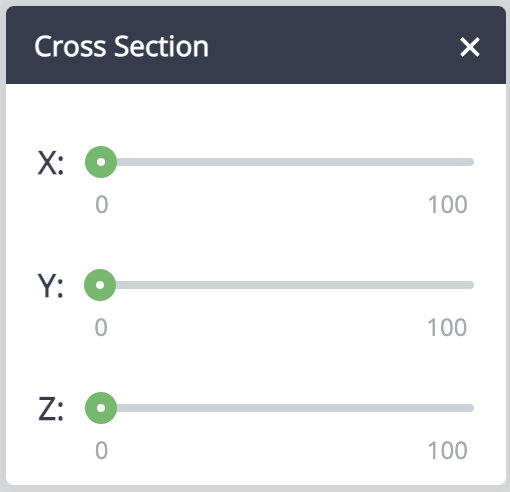Click the 0 label under X slider
This screenshot has width=510, height=492.
click(102, 204)
